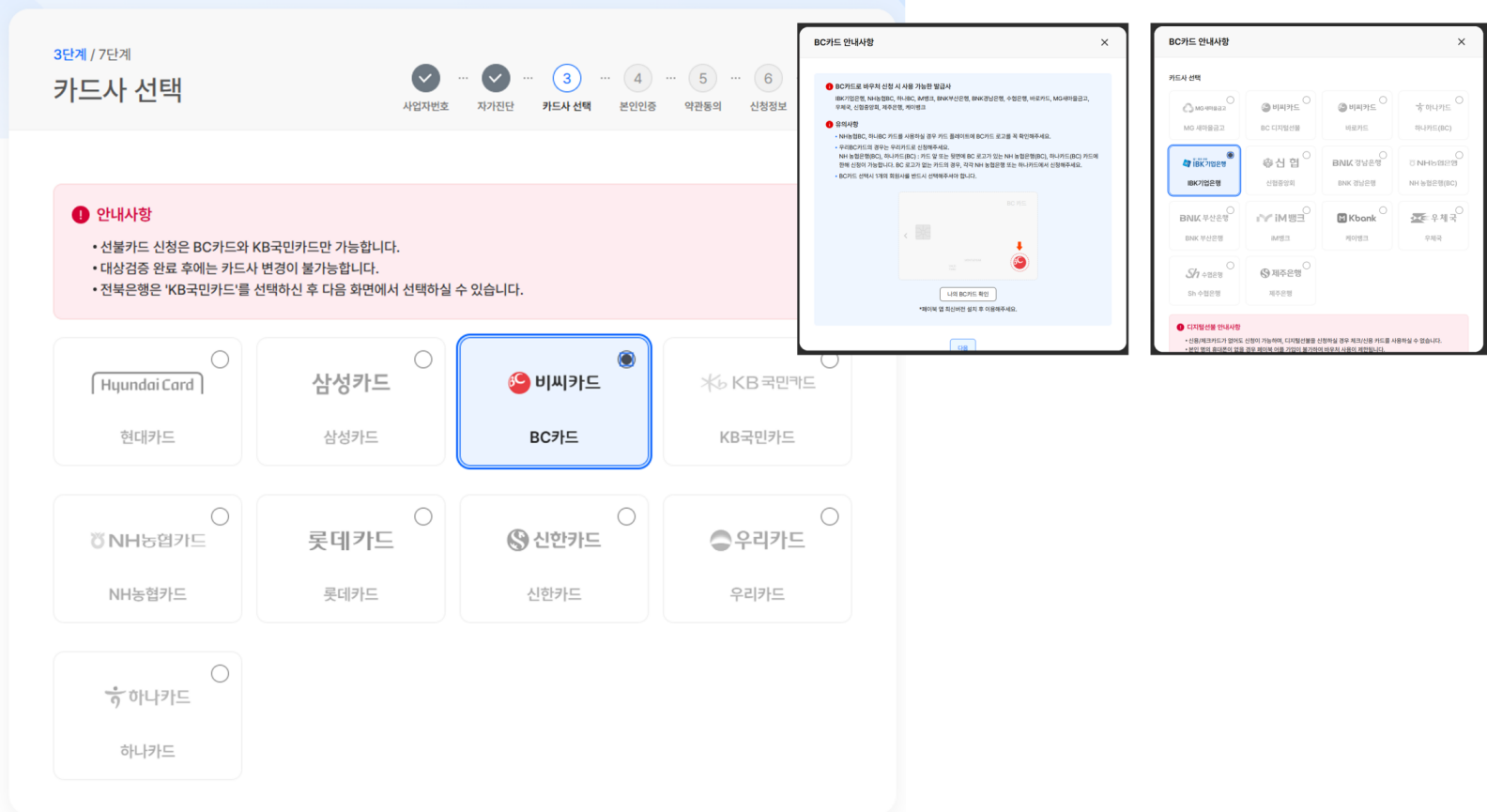Toggle the IBK기업은행 radio in issuer dialog

tap(1231, 155)
